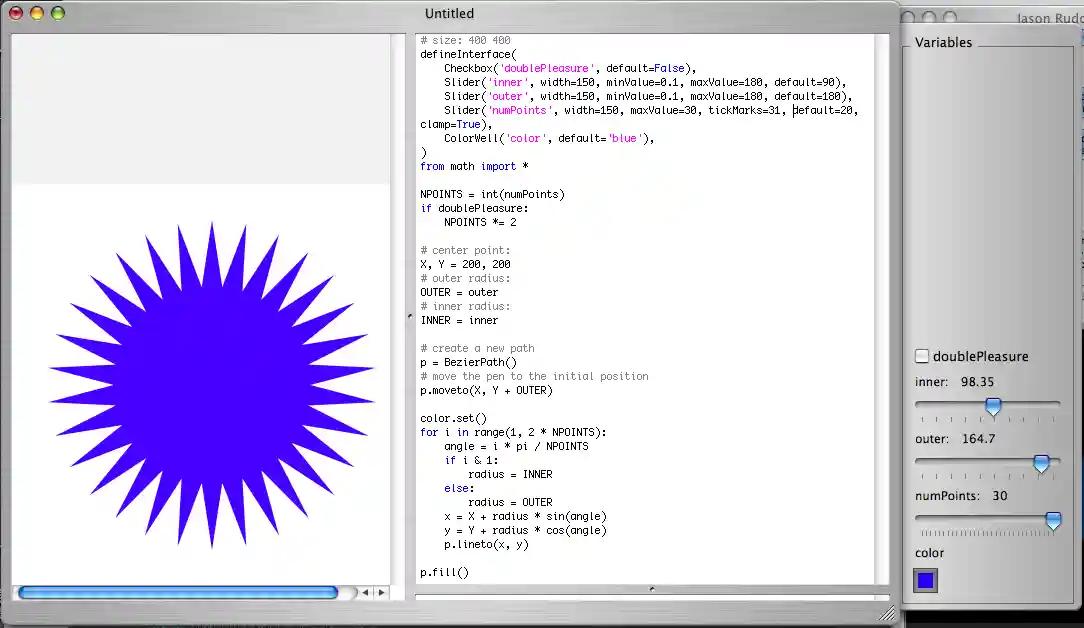This screenshot has width=1084, height=628.
Task: Click the inner slider thumb
Action: 993,406
